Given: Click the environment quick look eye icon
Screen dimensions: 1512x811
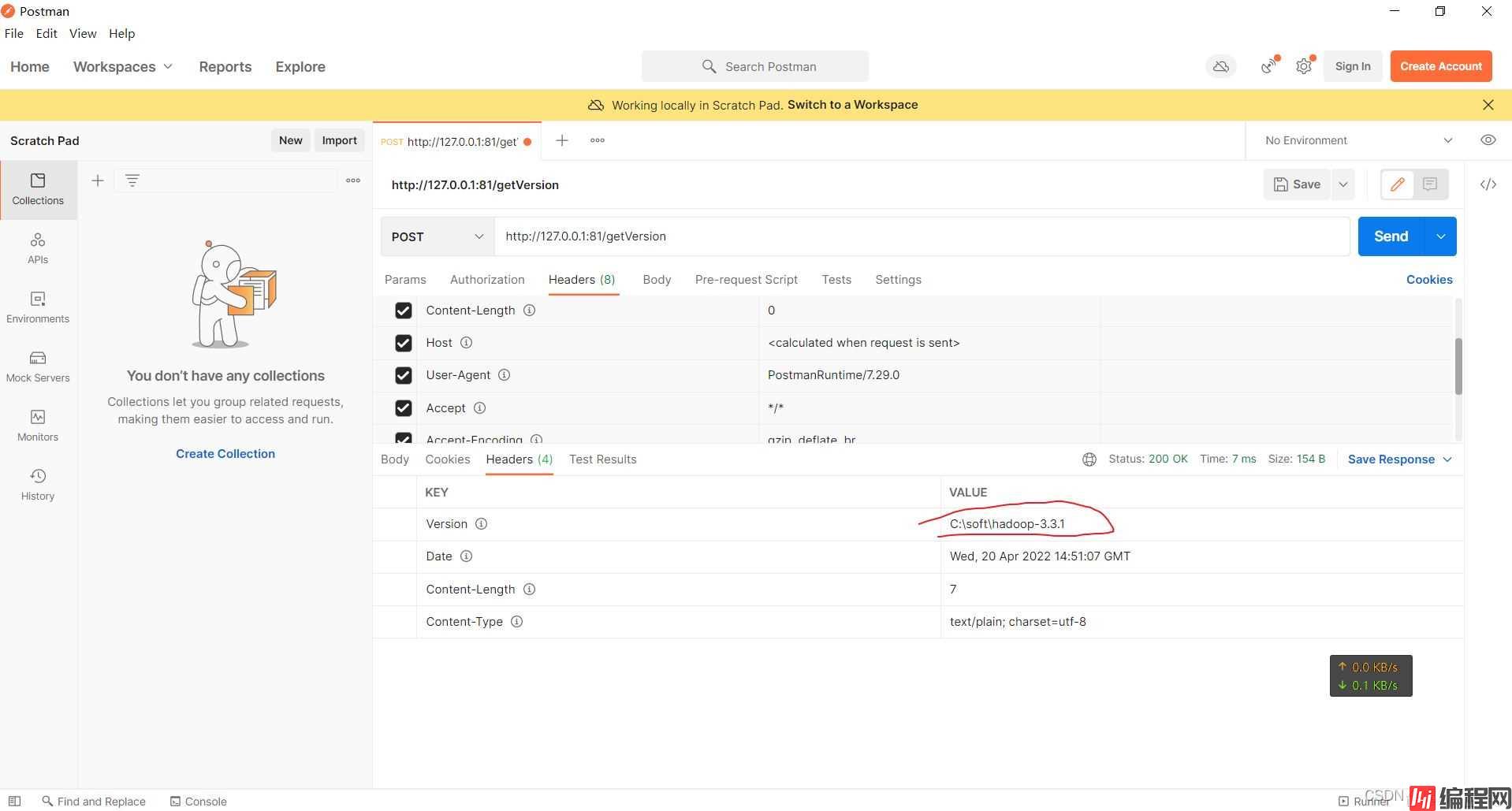Looking at the screenshot, I should (1488, 140).
